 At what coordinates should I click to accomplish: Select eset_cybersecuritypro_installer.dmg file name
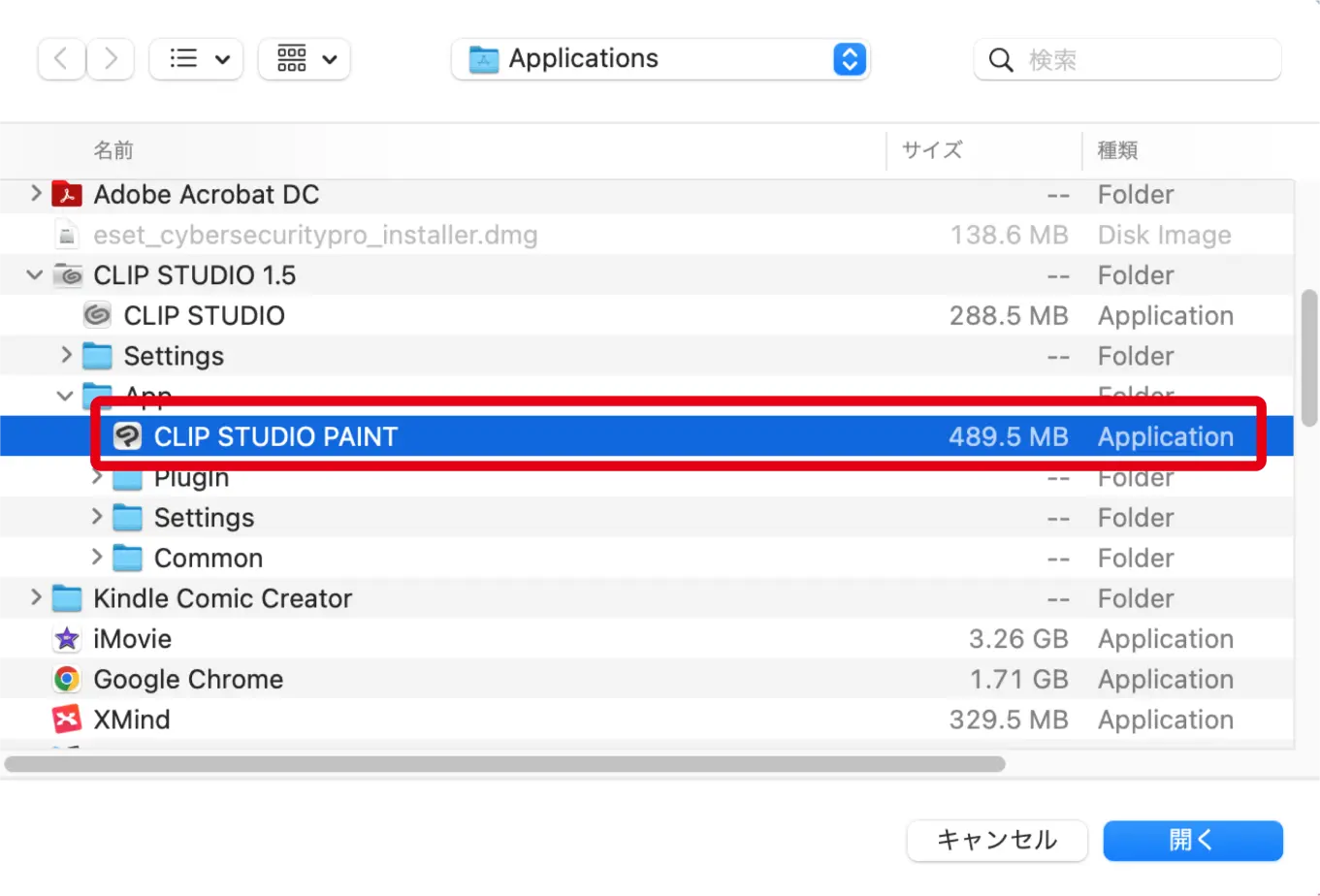[x=315, y=236]
